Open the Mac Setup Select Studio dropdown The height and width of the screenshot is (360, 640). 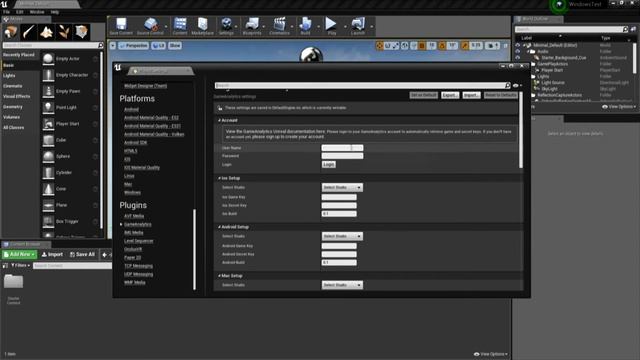tap(342, 285)
